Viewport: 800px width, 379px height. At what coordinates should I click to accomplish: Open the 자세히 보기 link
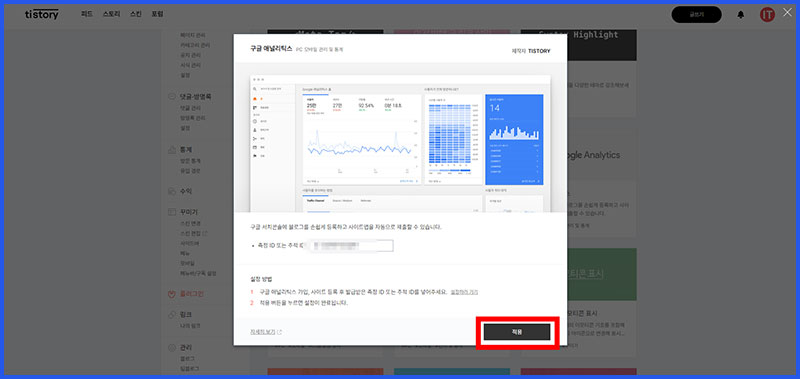265,332
